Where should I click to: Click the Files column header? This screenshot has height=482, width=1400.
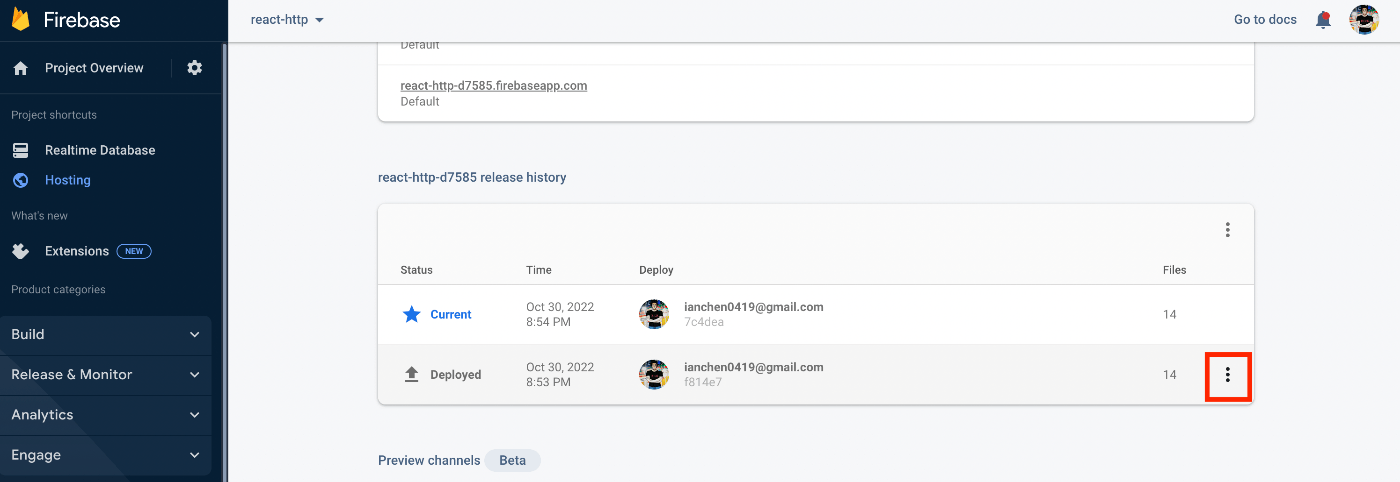[x=1175, y=270]
